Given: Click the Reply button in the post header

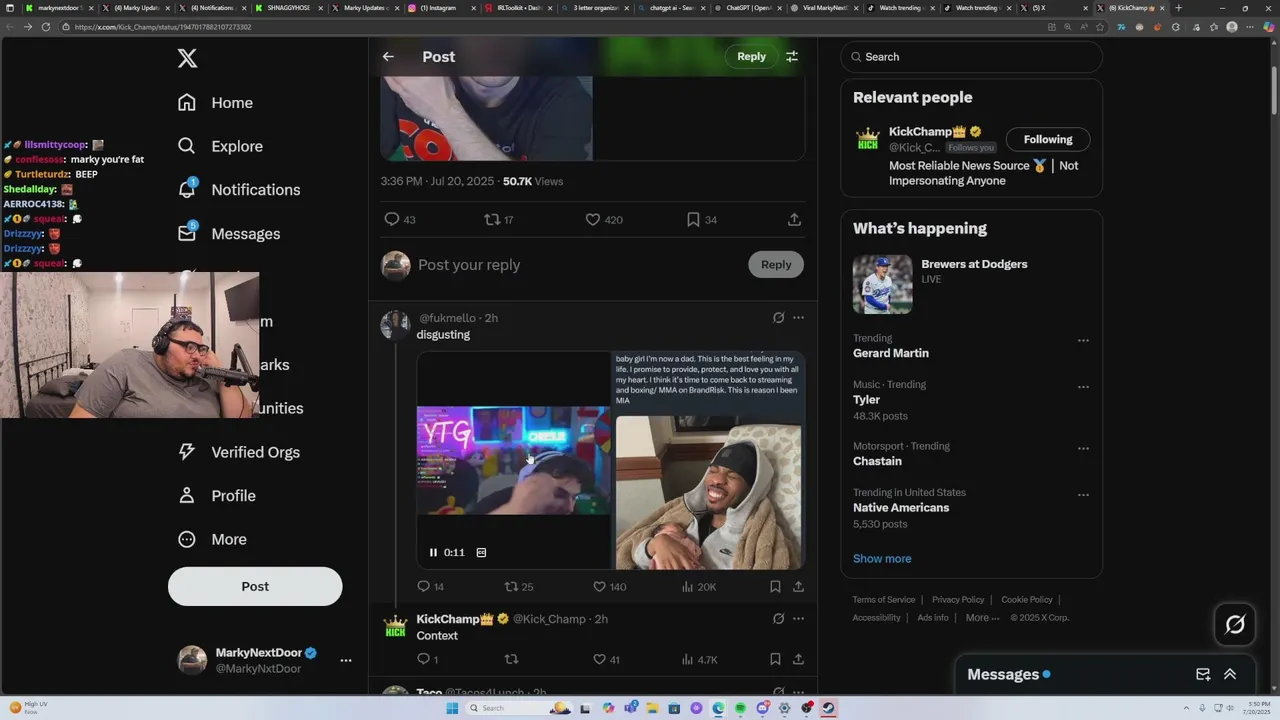Looking at the screenshot, I should [751, 57].
